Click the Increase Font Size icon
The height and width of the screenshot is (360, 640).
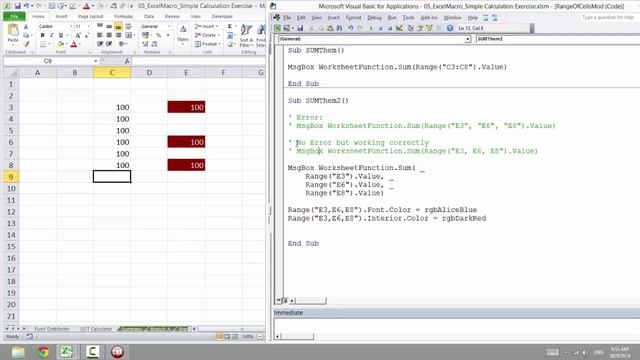tap(78, 36)
